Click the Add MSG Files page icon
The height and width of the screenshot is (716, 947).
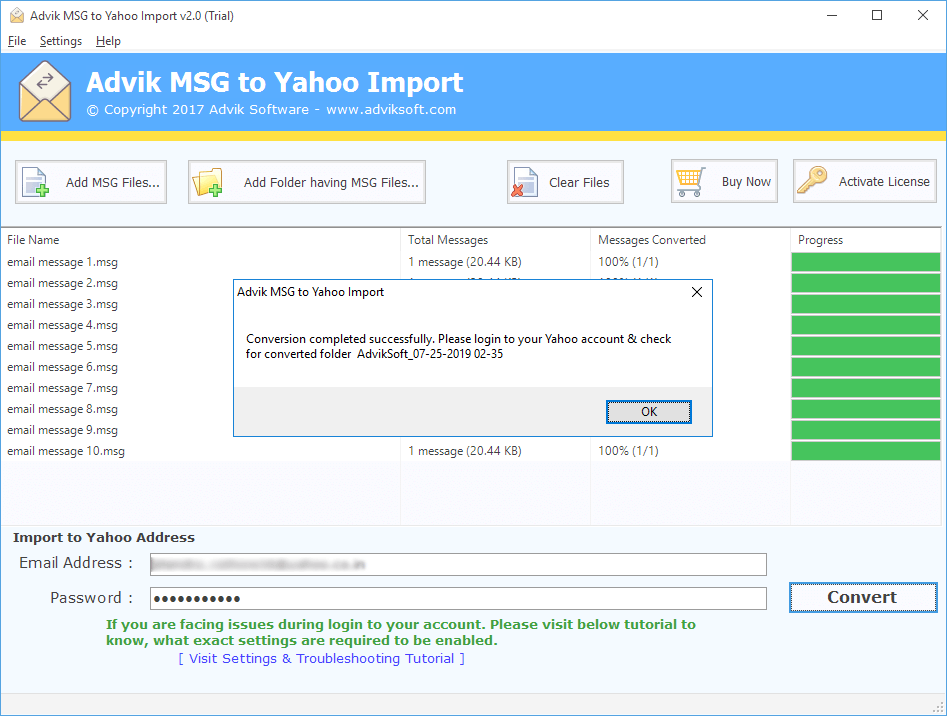pos(35,182)
